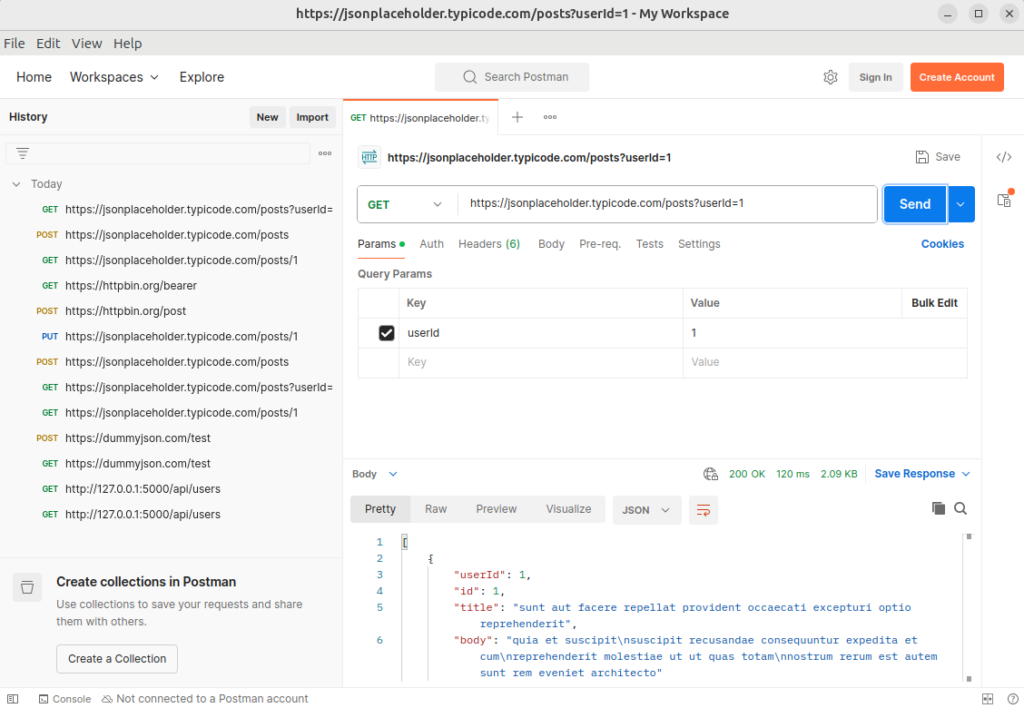Open the JSON format dropdown
The width and height of the screenshot is (1024, 708).
pos(647,510)
